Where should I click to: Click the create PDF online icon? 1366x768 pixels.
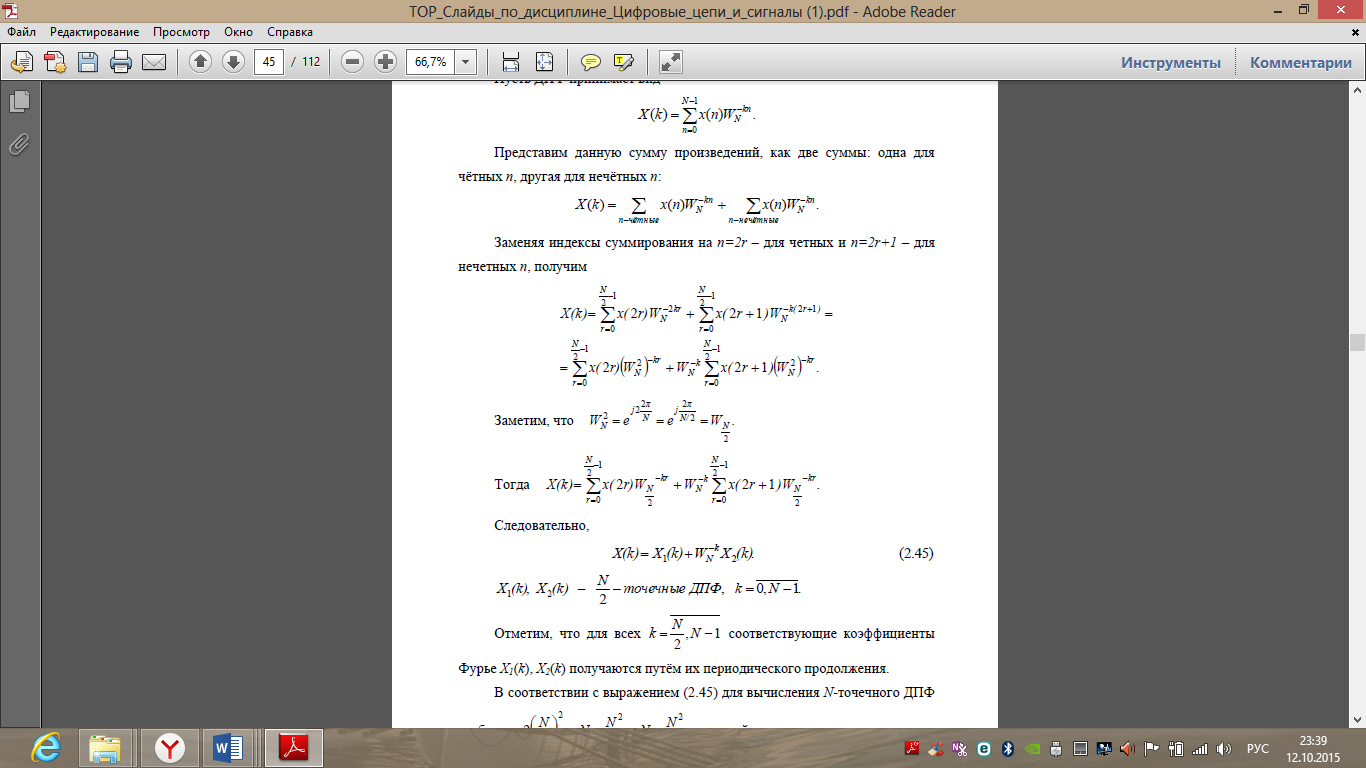pyautogui.click(x=55, y=62)
